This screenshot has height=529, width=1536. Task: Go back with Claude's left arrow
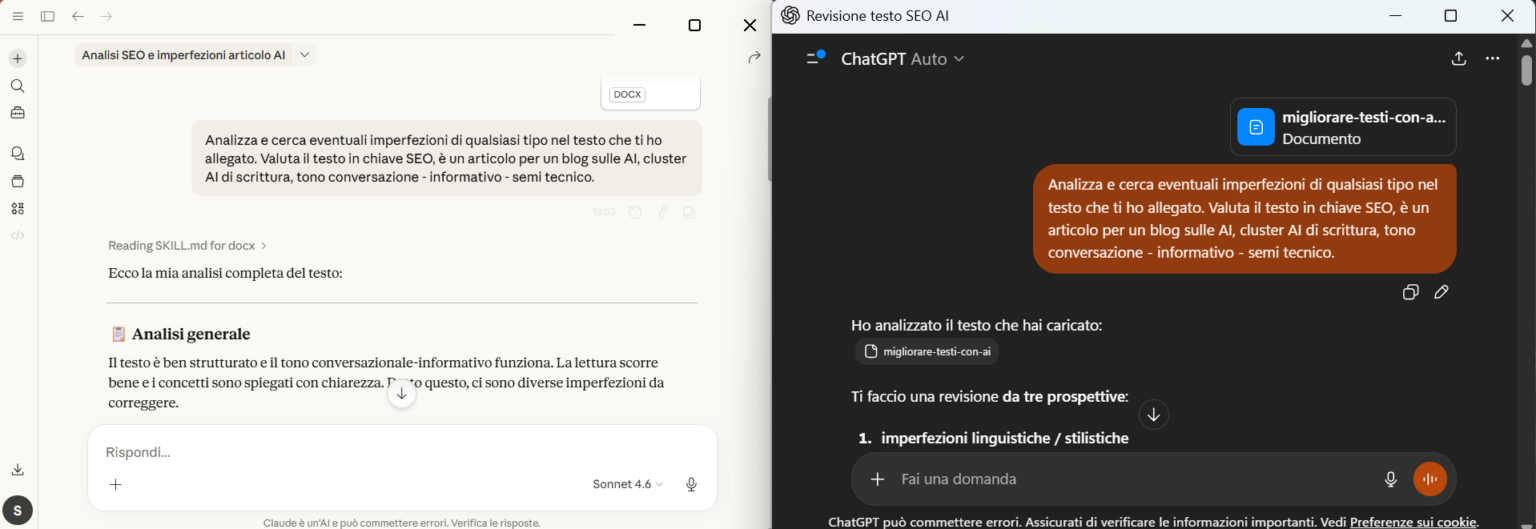(78, 16)
